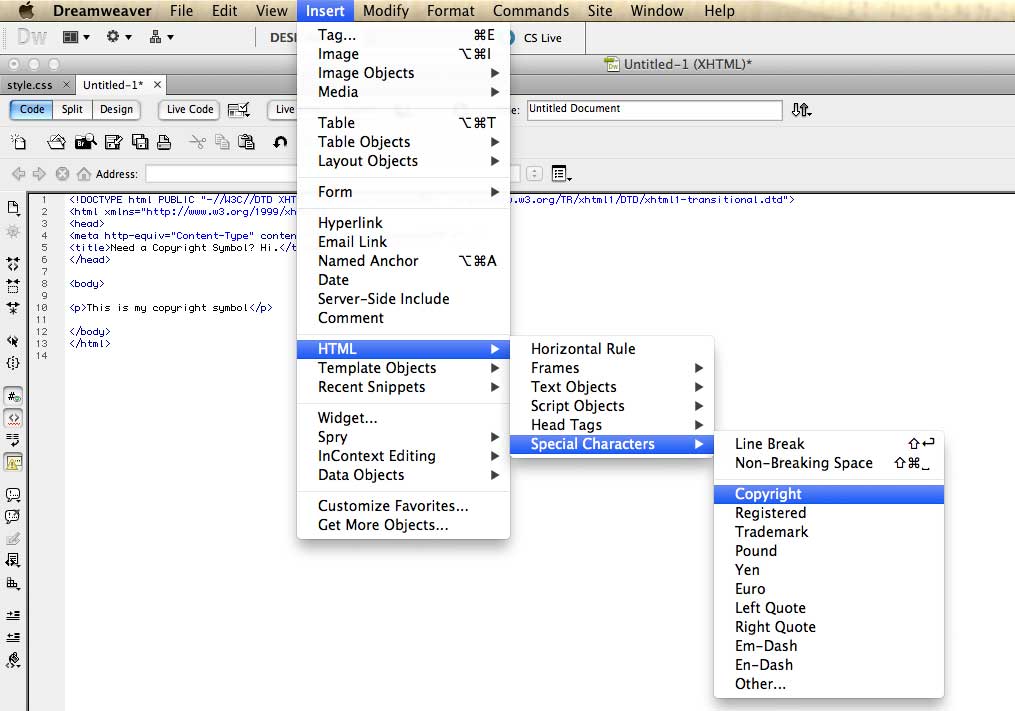Open the Modify menu
This screenshot has width=1015, height=711.
pyautogui.click(x=386, y=10)
